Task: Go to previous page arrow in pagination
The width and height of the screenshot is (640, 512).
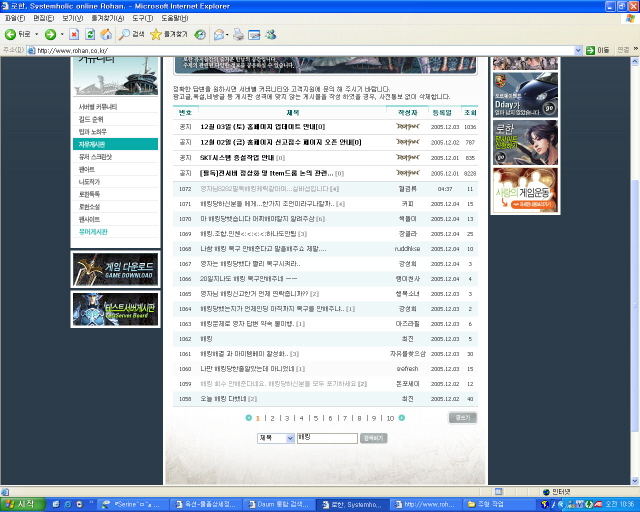Action: (x=248, y=418)
